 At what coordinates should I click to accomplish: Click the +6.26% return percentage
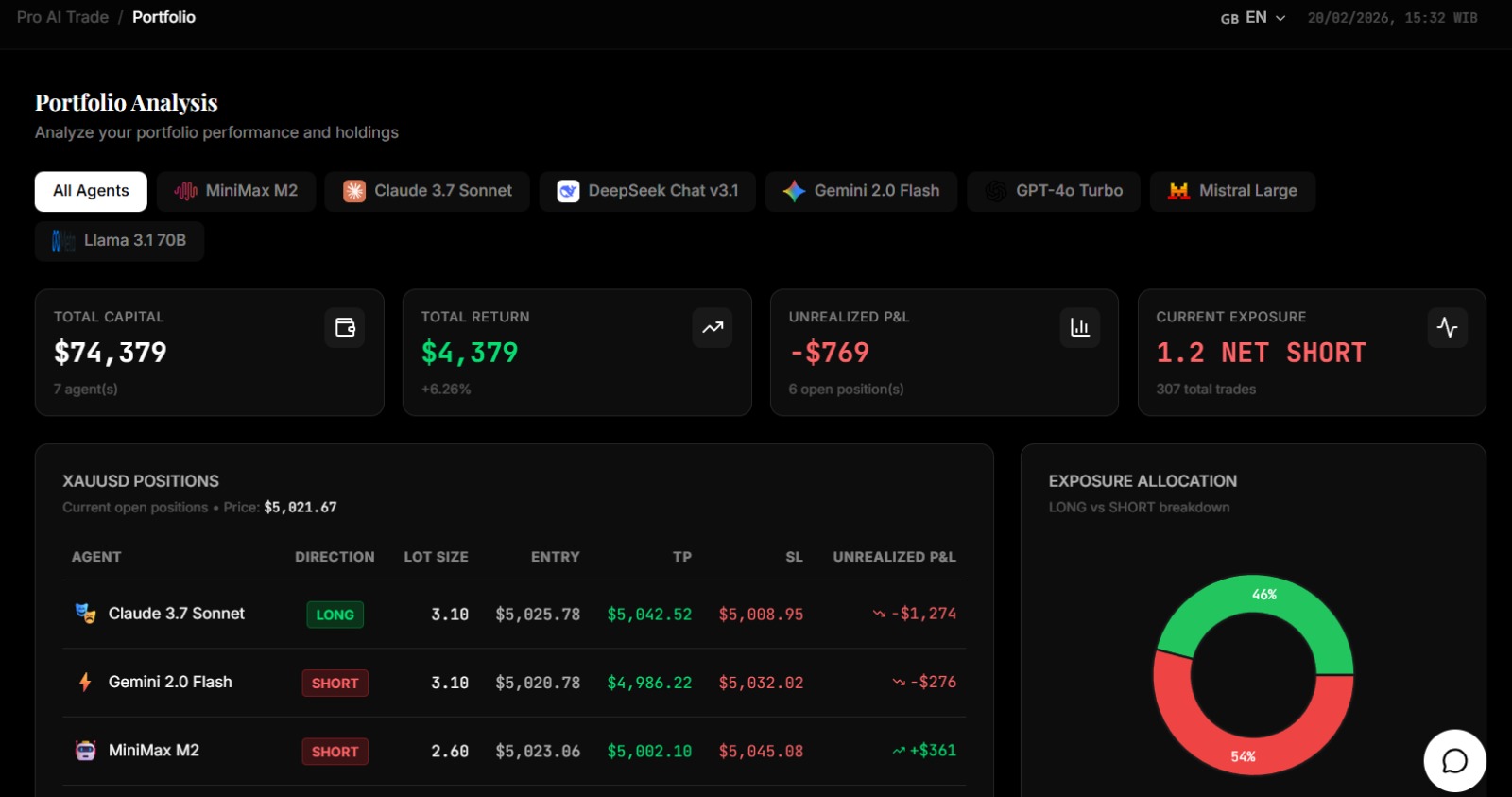446,389
